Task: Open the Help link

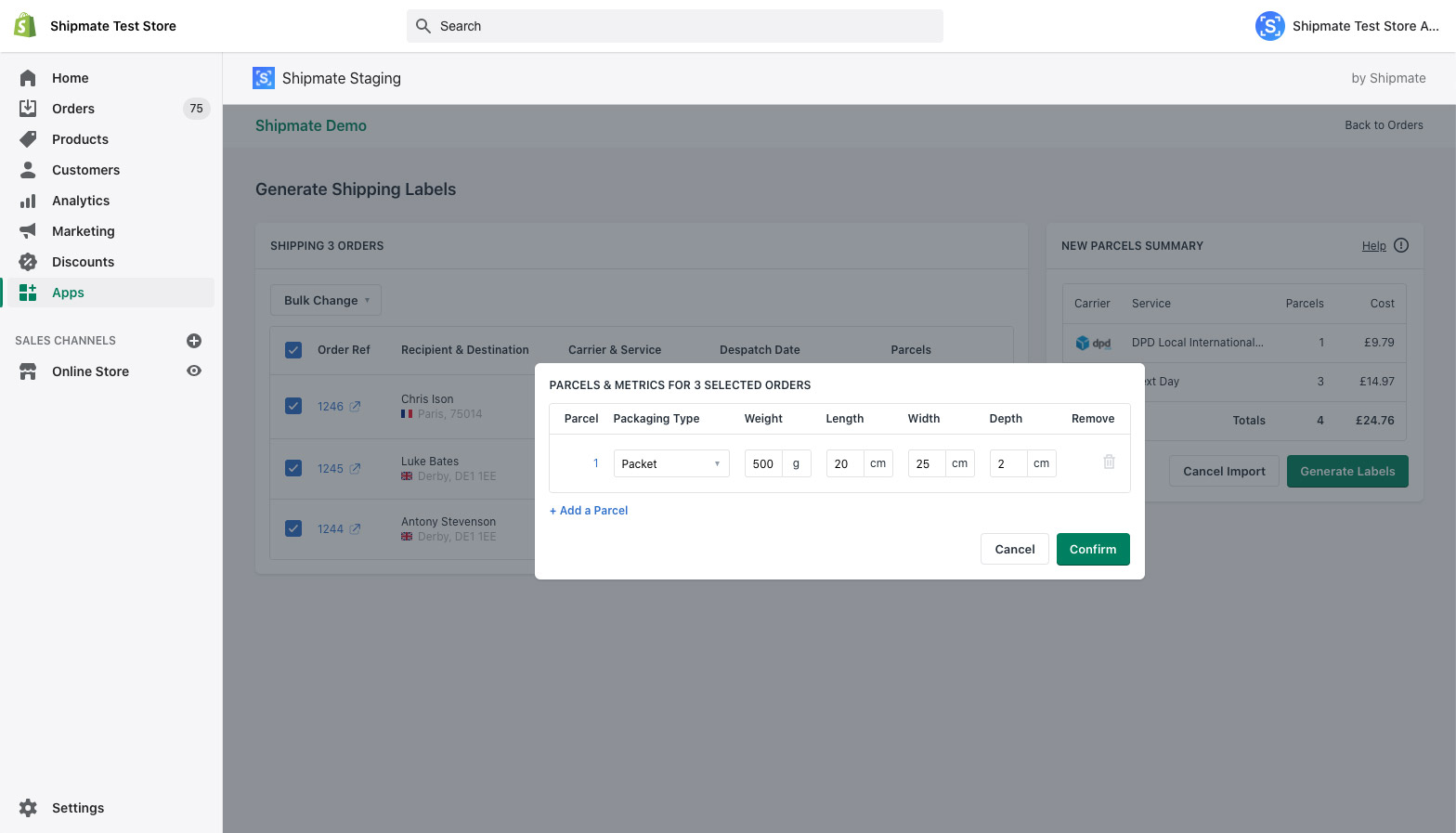Action: pos(1374,246)
